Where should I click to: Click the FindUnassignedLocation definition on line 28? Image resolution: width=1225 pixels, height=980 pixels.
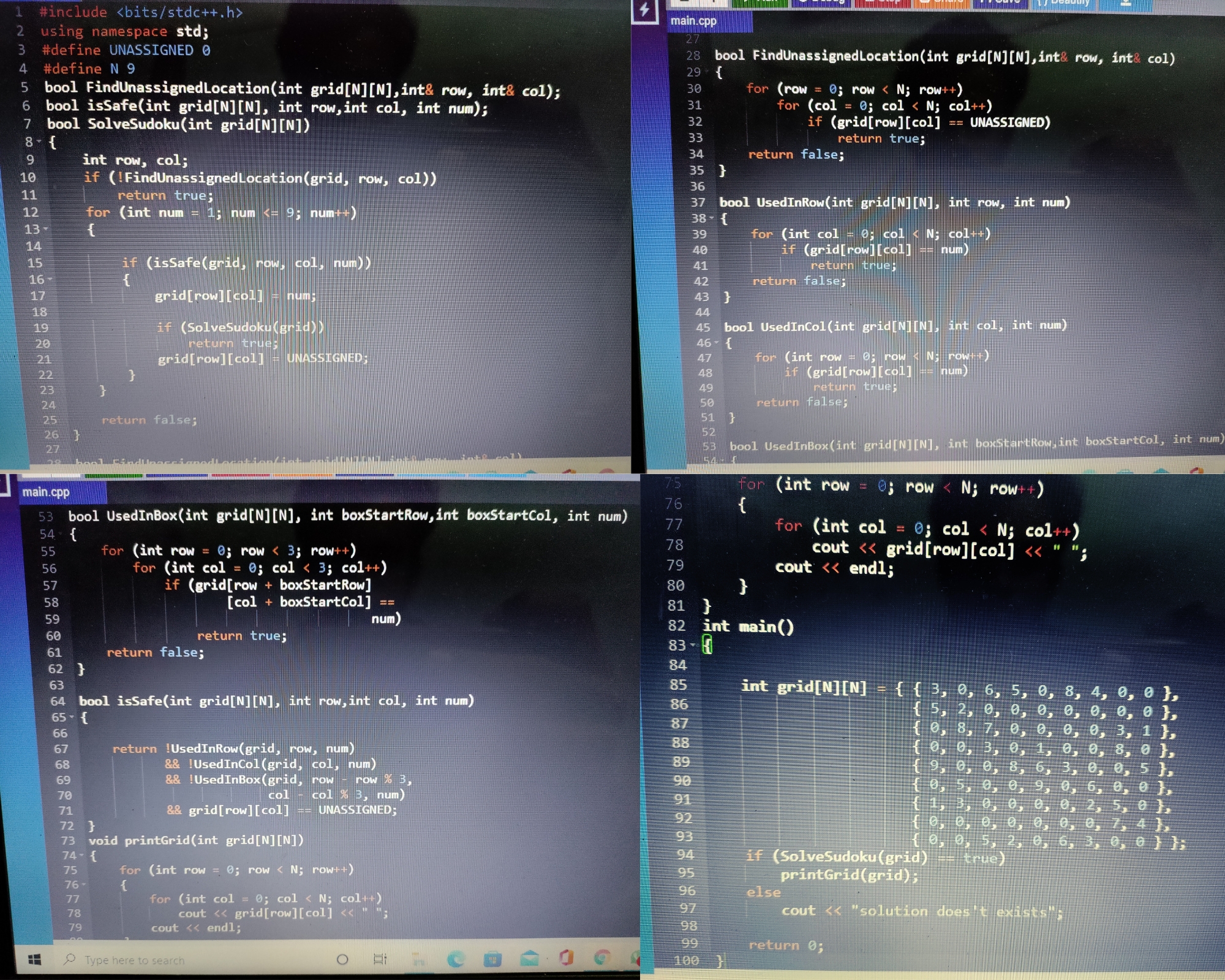944,57
